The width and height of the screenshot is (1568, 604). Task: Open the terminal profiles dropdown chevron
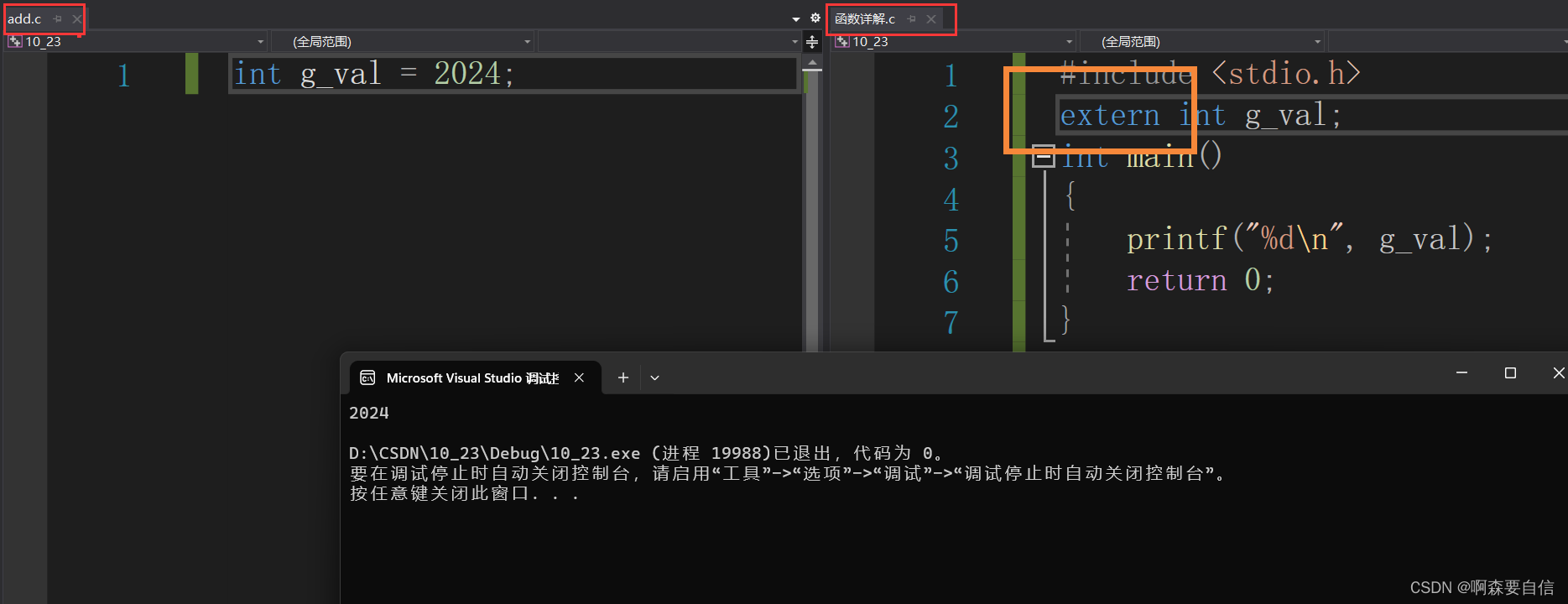point(655,378)
